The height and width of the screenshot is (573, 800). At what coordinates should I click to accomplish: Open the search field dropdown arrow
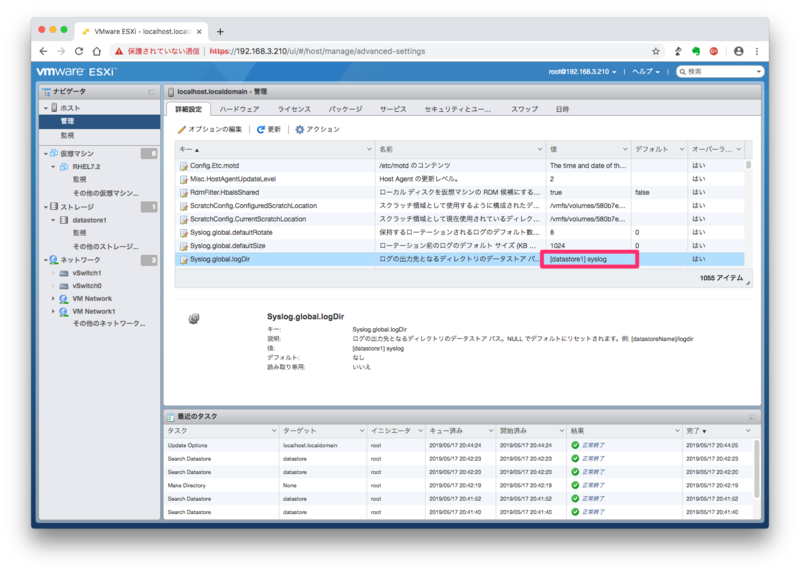point(759,71)
